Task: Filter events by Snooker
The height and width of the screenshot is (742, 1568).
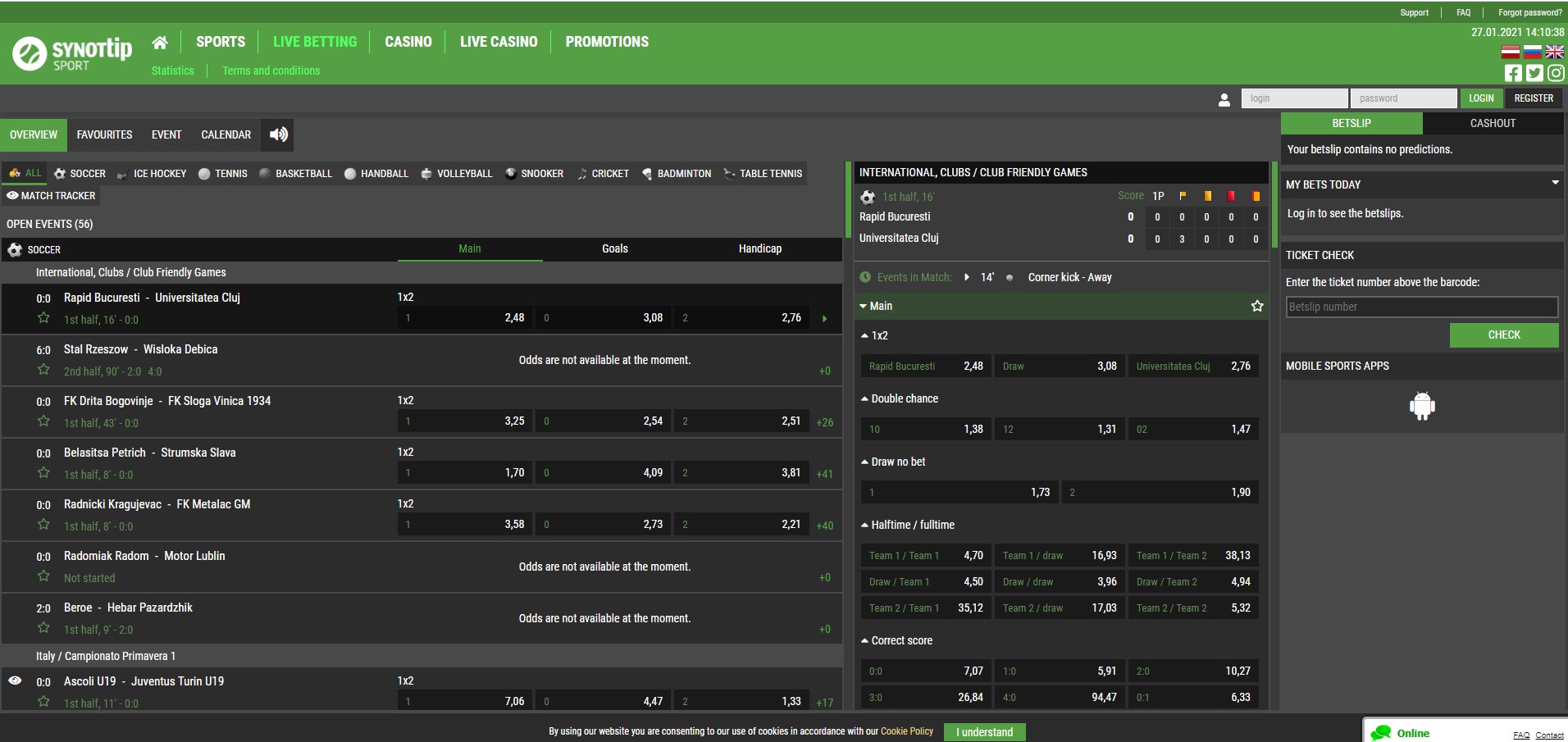Action: click(x=534, y=173)
